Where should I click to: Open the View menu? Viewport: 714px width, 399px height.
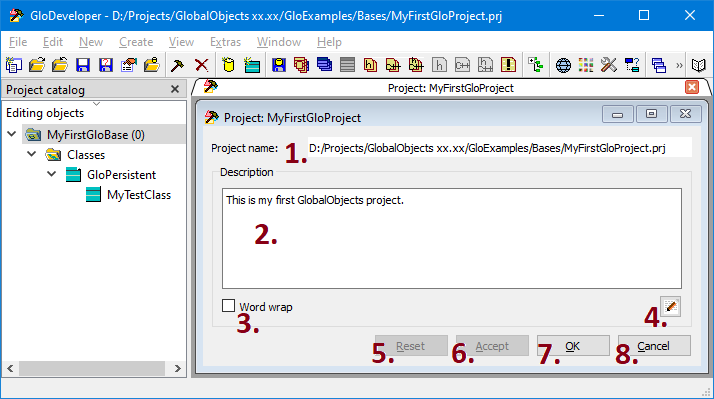click(x=181, y=42)
